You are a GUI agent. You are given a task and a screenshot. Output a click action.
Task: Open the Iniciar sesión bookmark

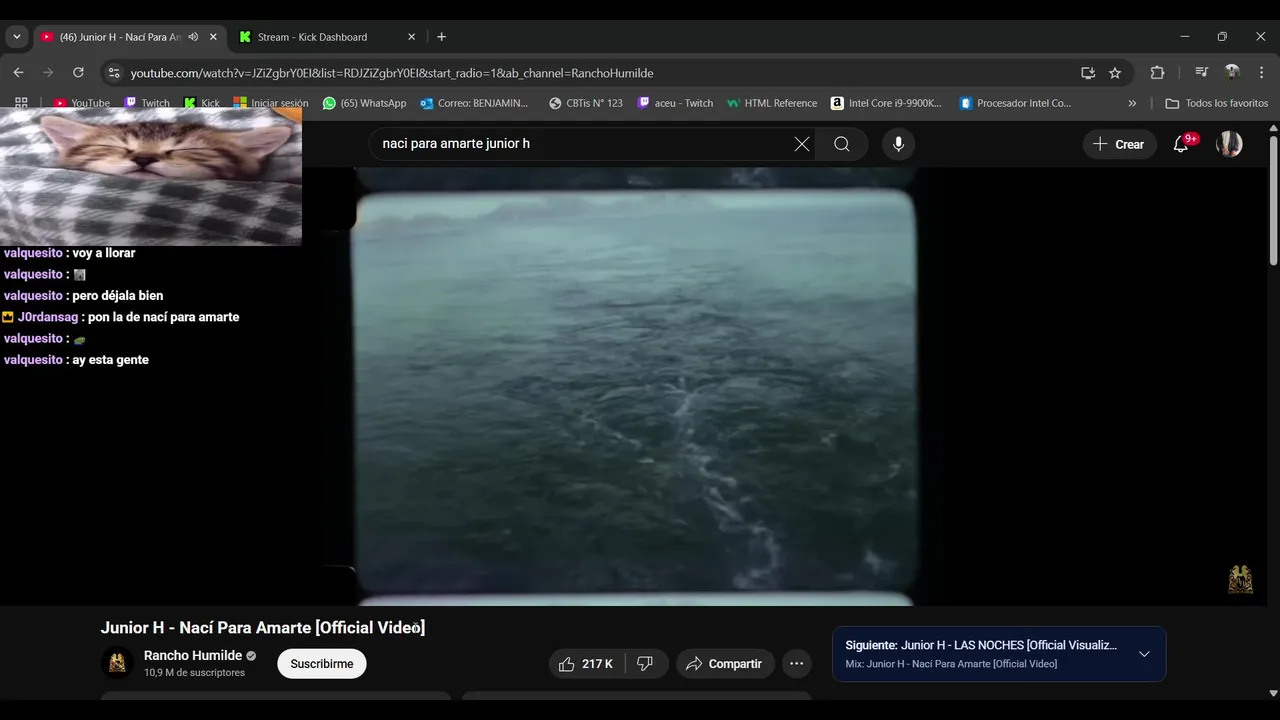pyautogui.click(x=271, y=103)
